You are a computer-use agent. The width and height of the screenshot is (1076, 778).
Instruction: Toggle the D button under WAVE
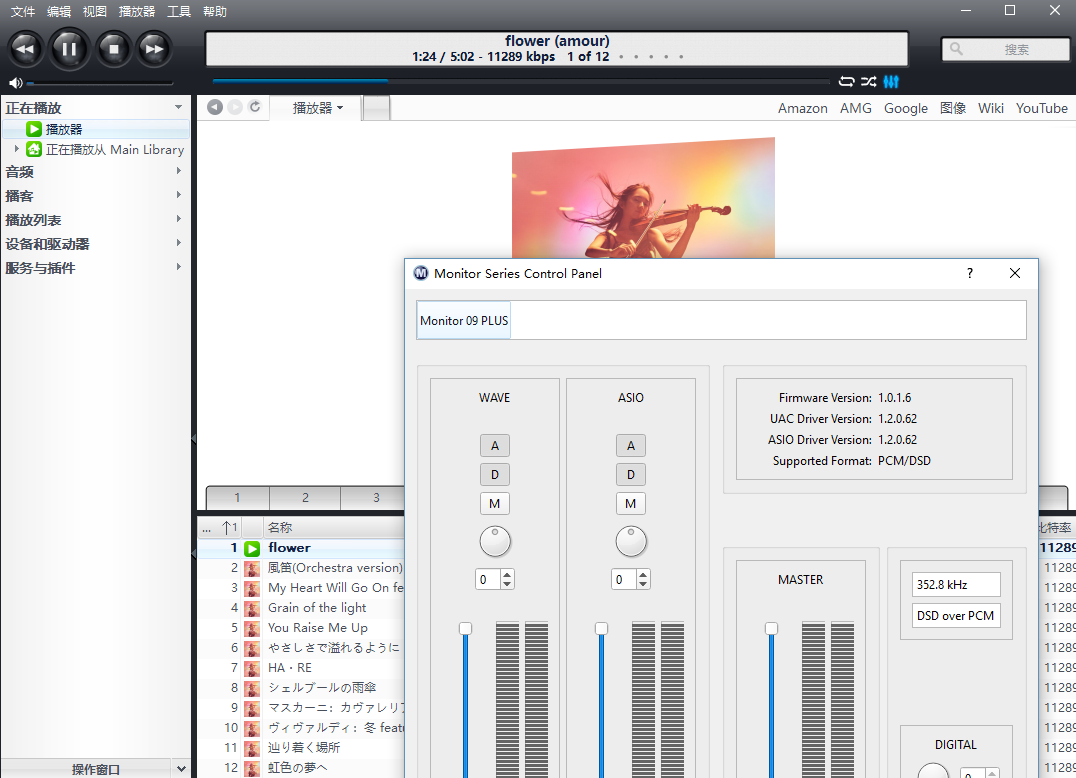pyautogui.click(x=494, y=475)
